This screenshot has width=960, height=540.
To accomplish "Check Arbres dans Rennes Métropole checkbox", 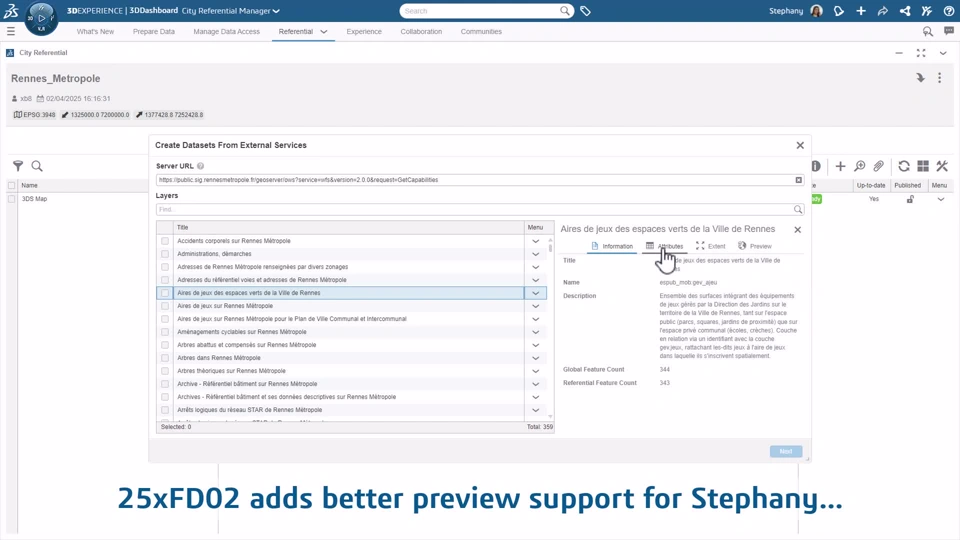I will pyautogui.click(x=165, y=358).
